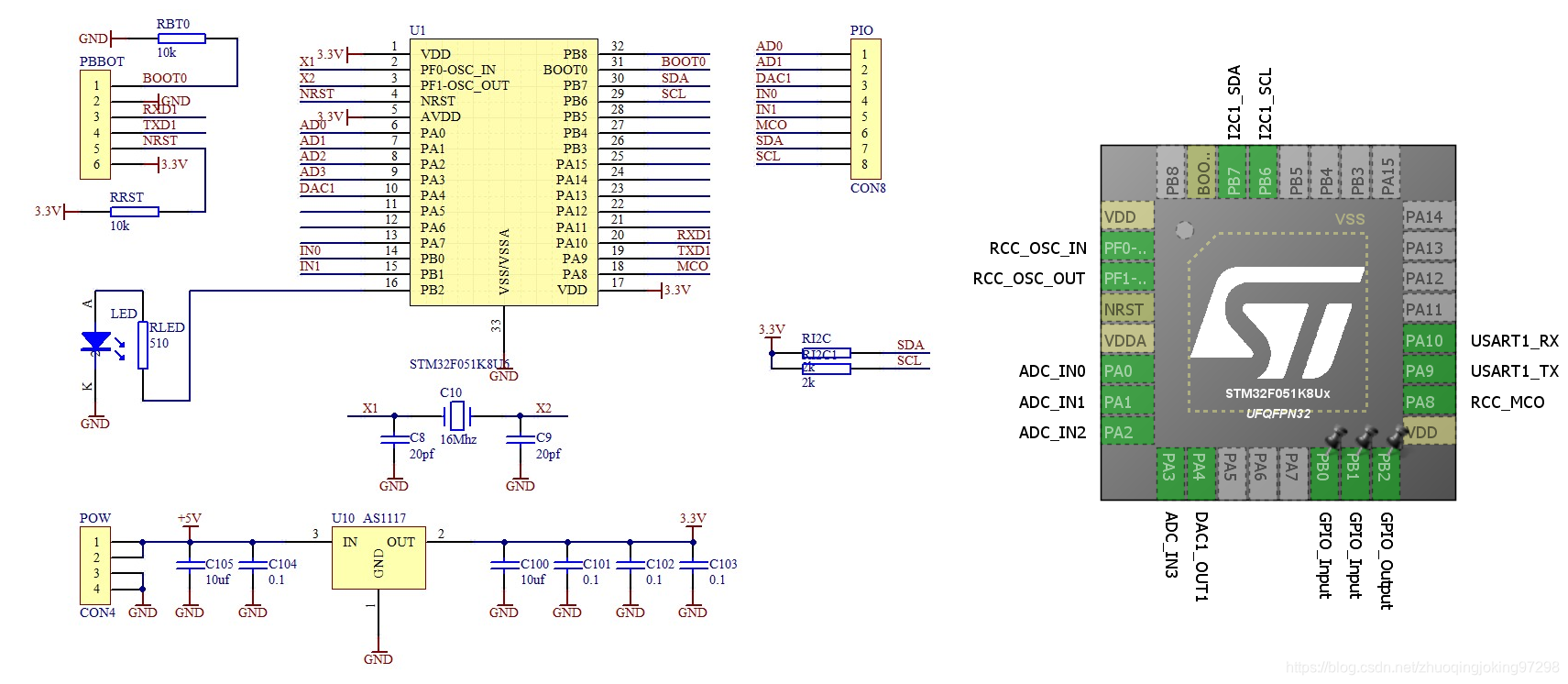The image size is (1568, 684).
Task: Click the RCC_OSC_OUT label
Action: click(x=1029, y=279)
